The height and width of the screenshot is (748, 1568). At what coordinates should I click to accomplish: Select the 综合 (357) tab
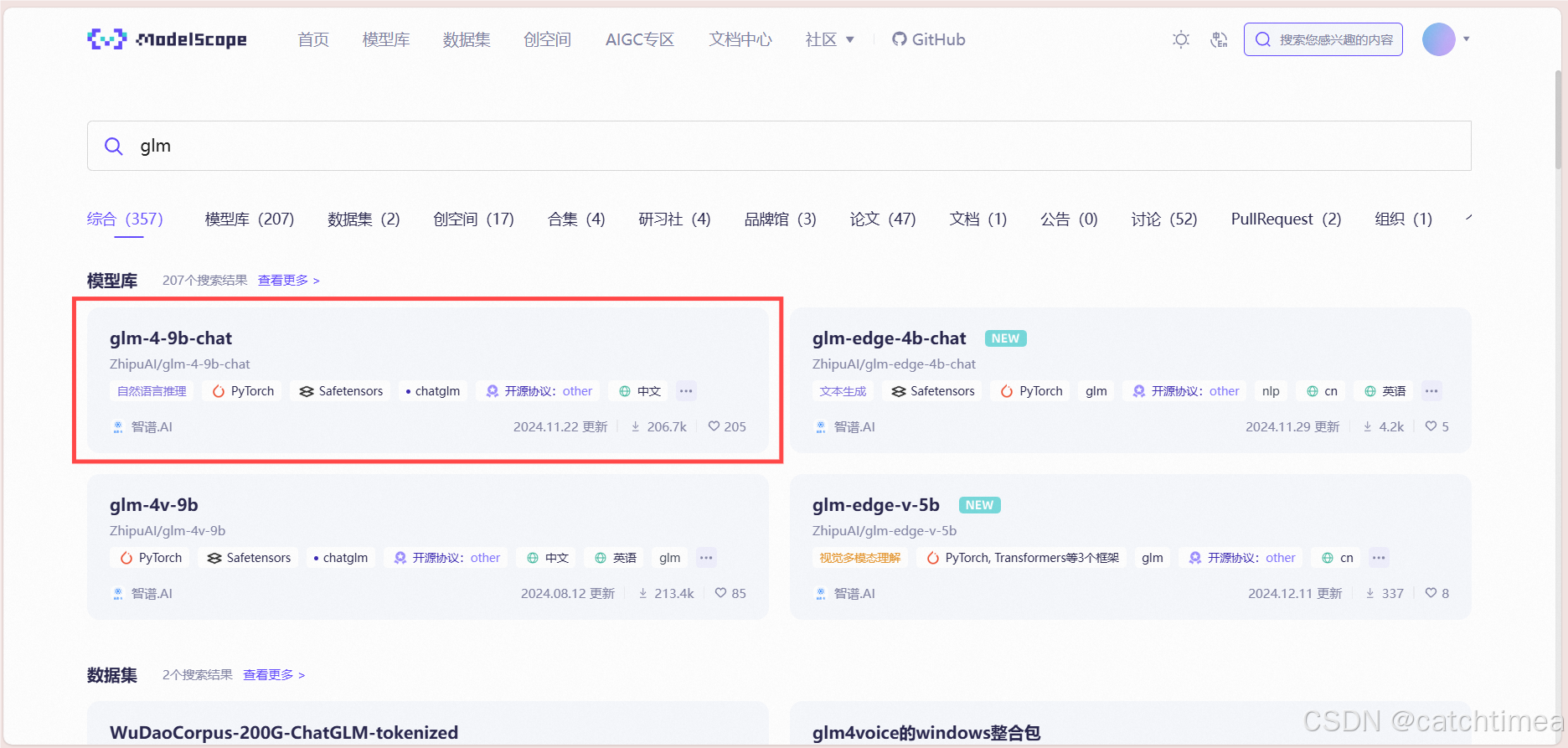click(125, 219)
